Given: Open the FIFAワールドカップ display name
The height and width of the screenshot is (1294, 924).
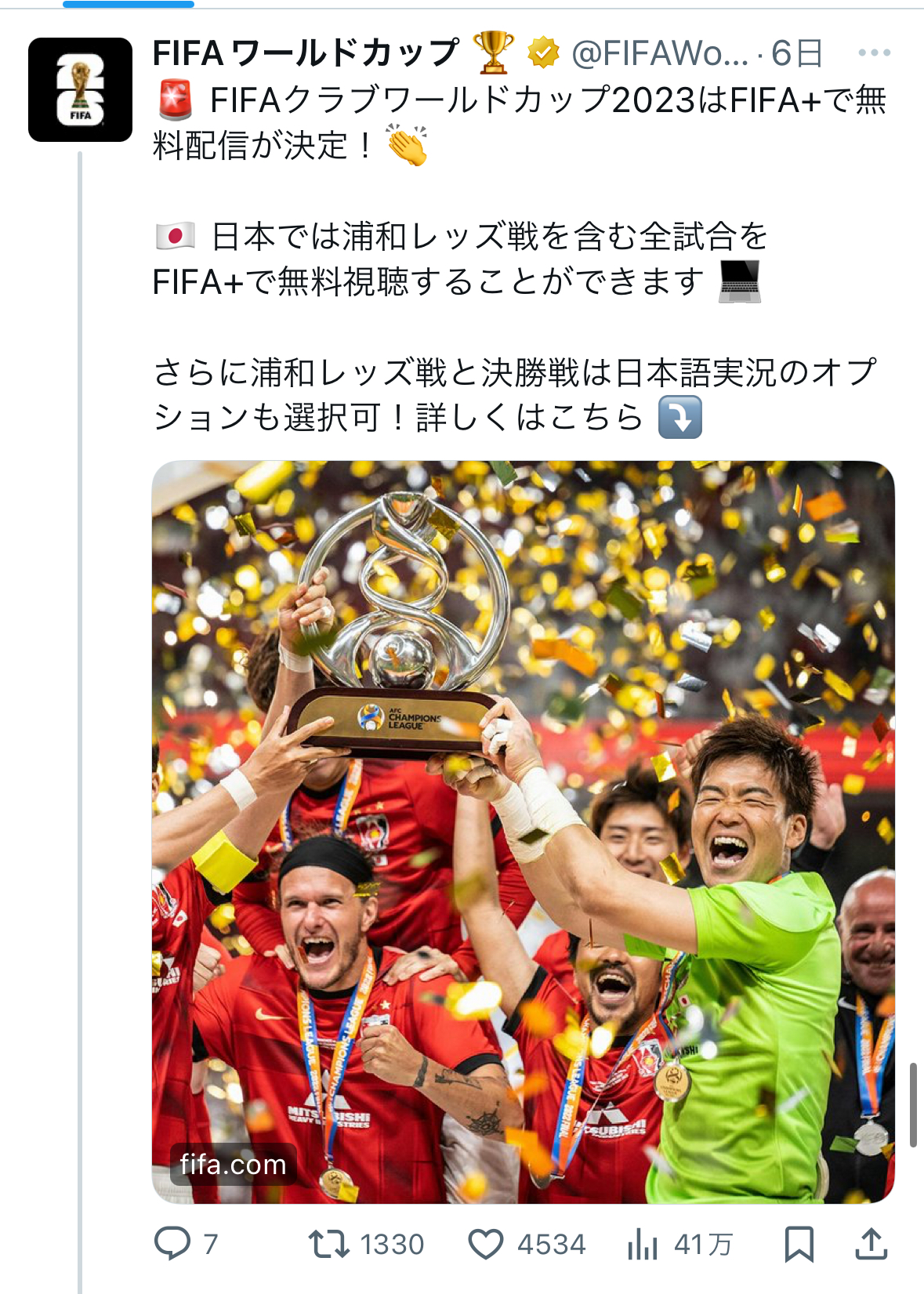Looking at the screenshot, I should point(306,53).
